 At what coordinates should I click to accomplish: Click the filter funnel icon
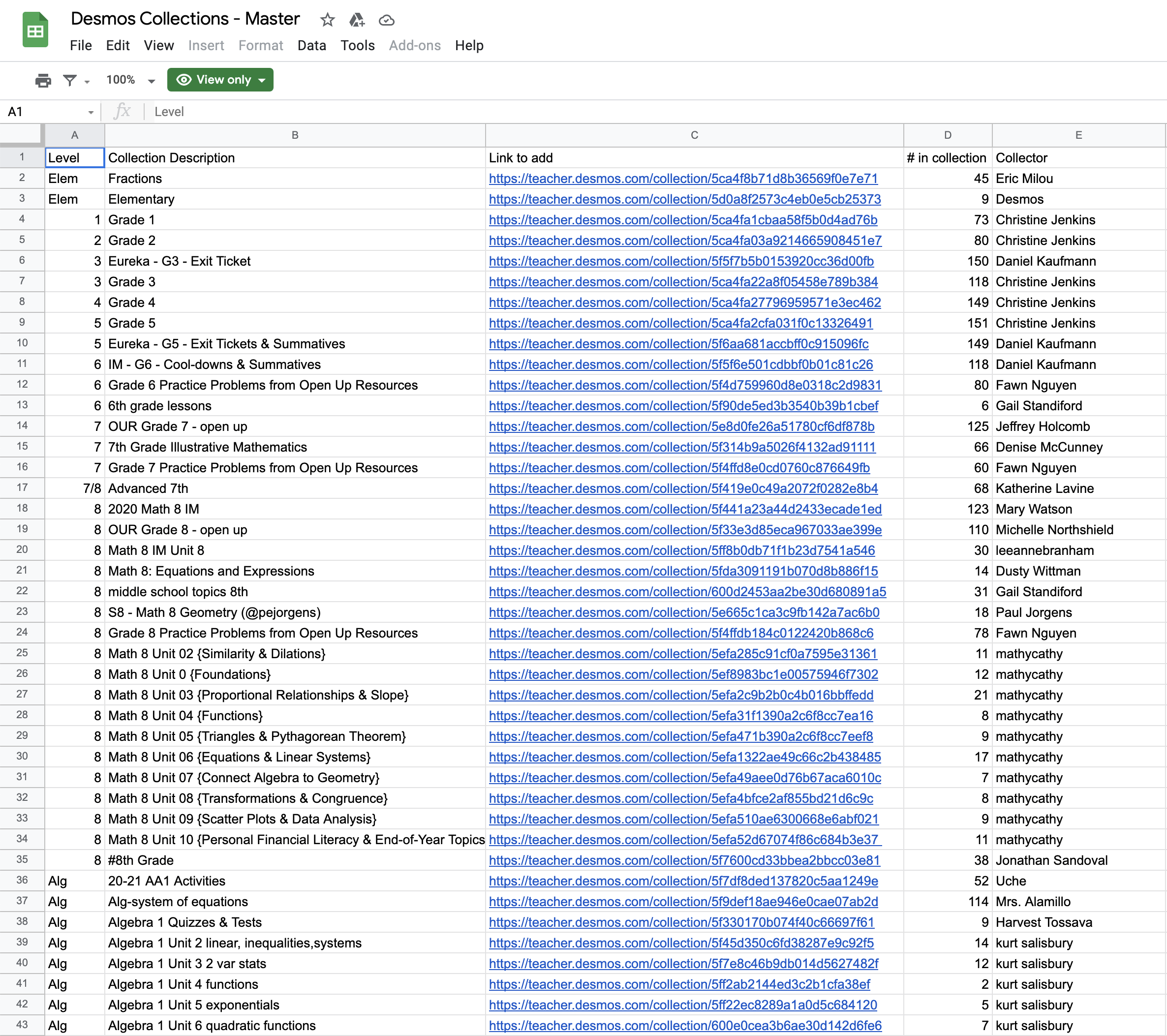(70, 81)
